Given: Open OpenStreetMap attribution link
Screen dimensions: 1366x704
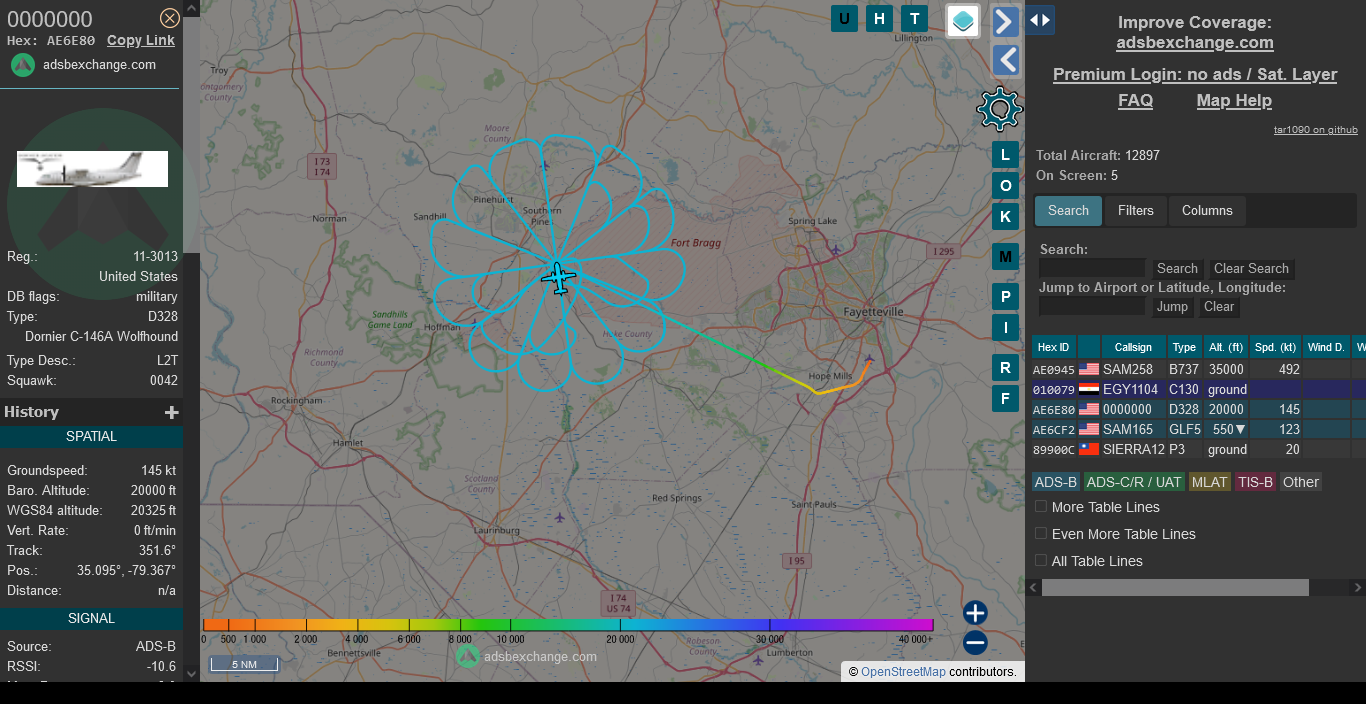Looking at the screenshot, I should (903, 672).
